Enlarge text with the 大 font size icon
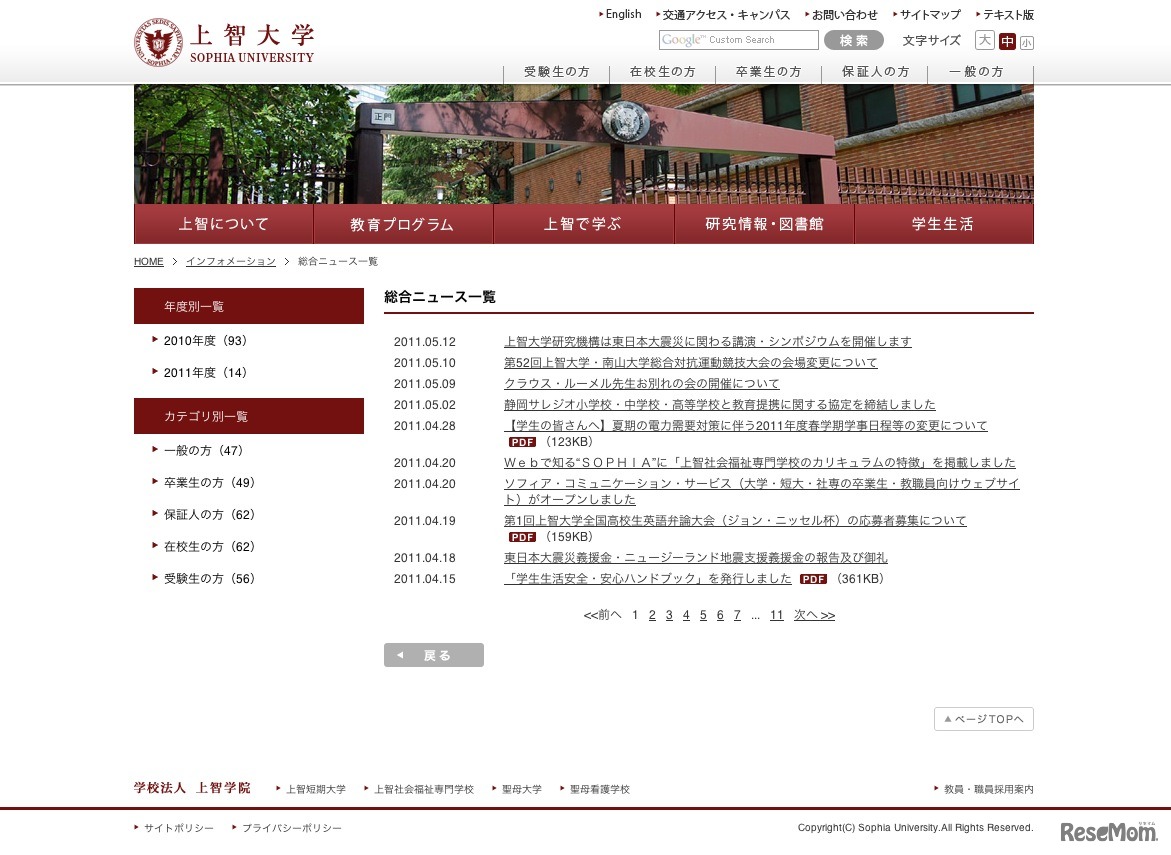The image size is (1171, 855). (984, 41)
